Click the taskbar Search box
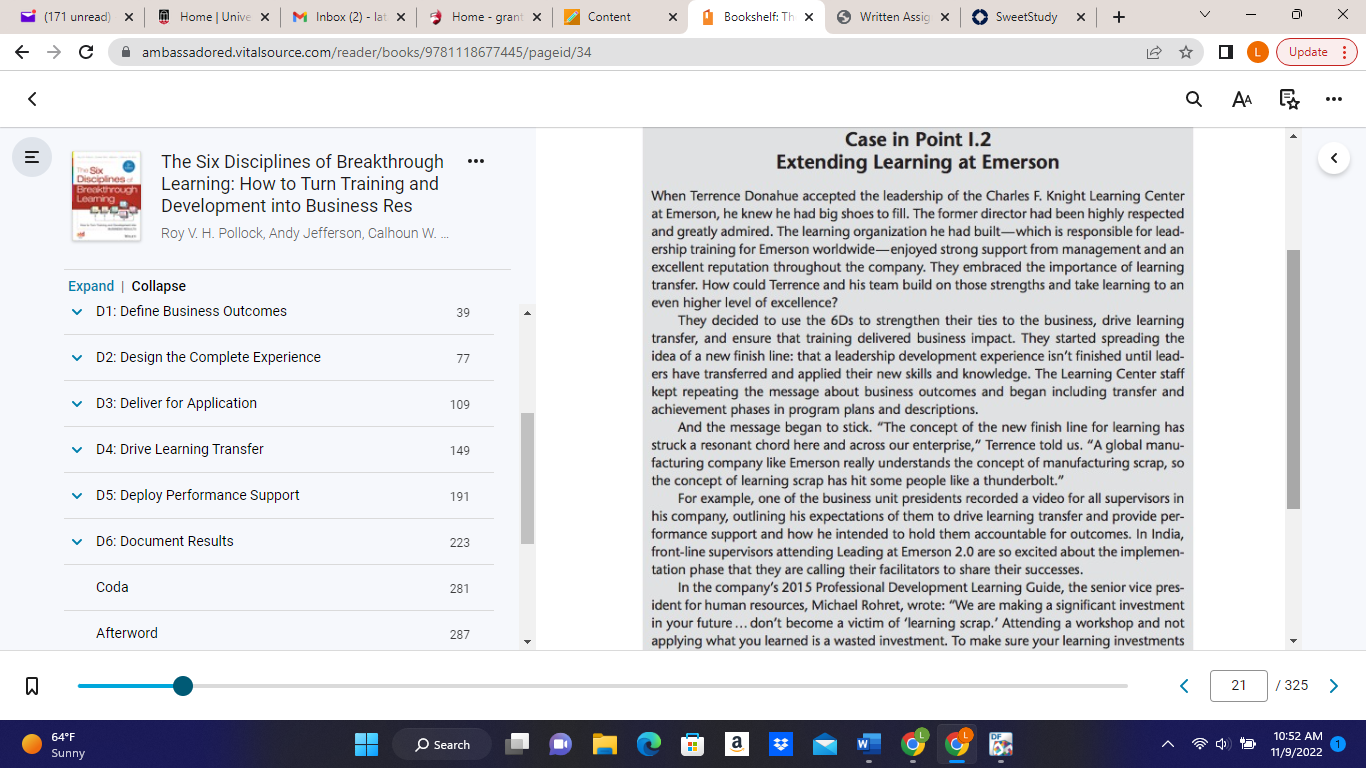 click(x=441, y=744)
